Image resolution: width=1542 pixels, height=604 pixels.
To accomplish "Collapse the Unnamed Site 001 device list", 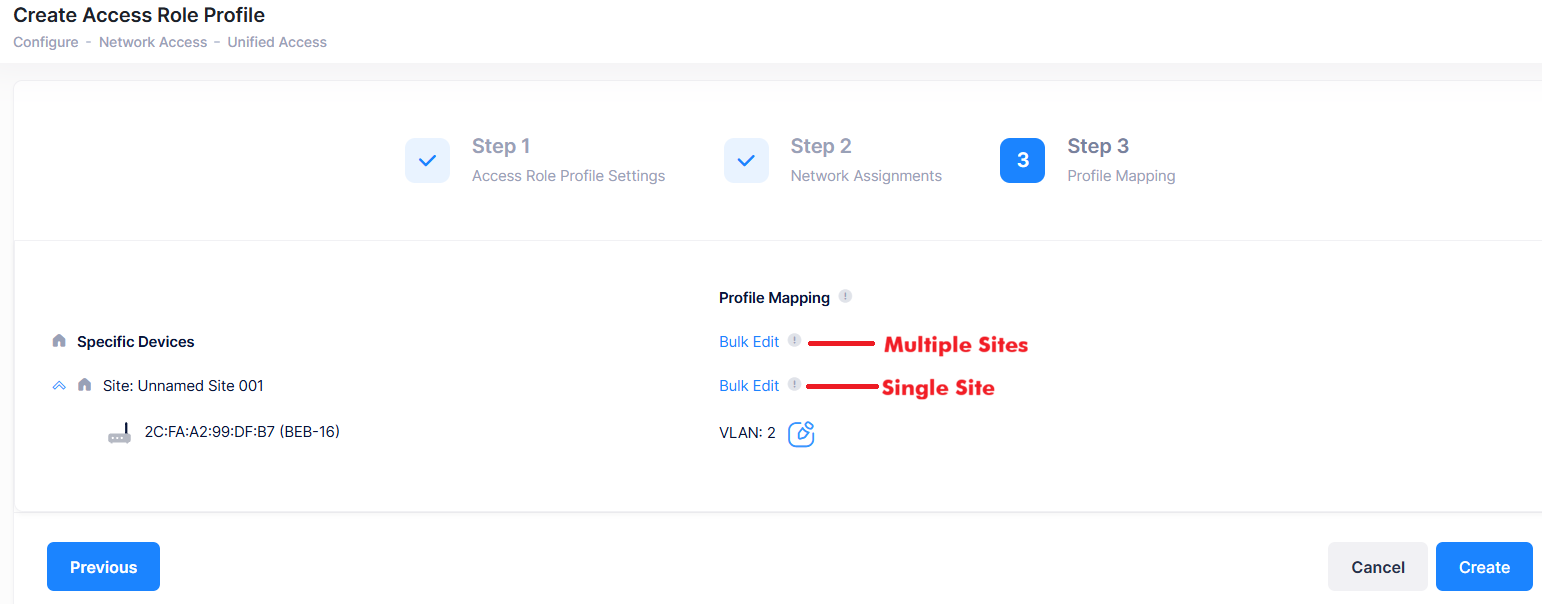I will 58,385.
